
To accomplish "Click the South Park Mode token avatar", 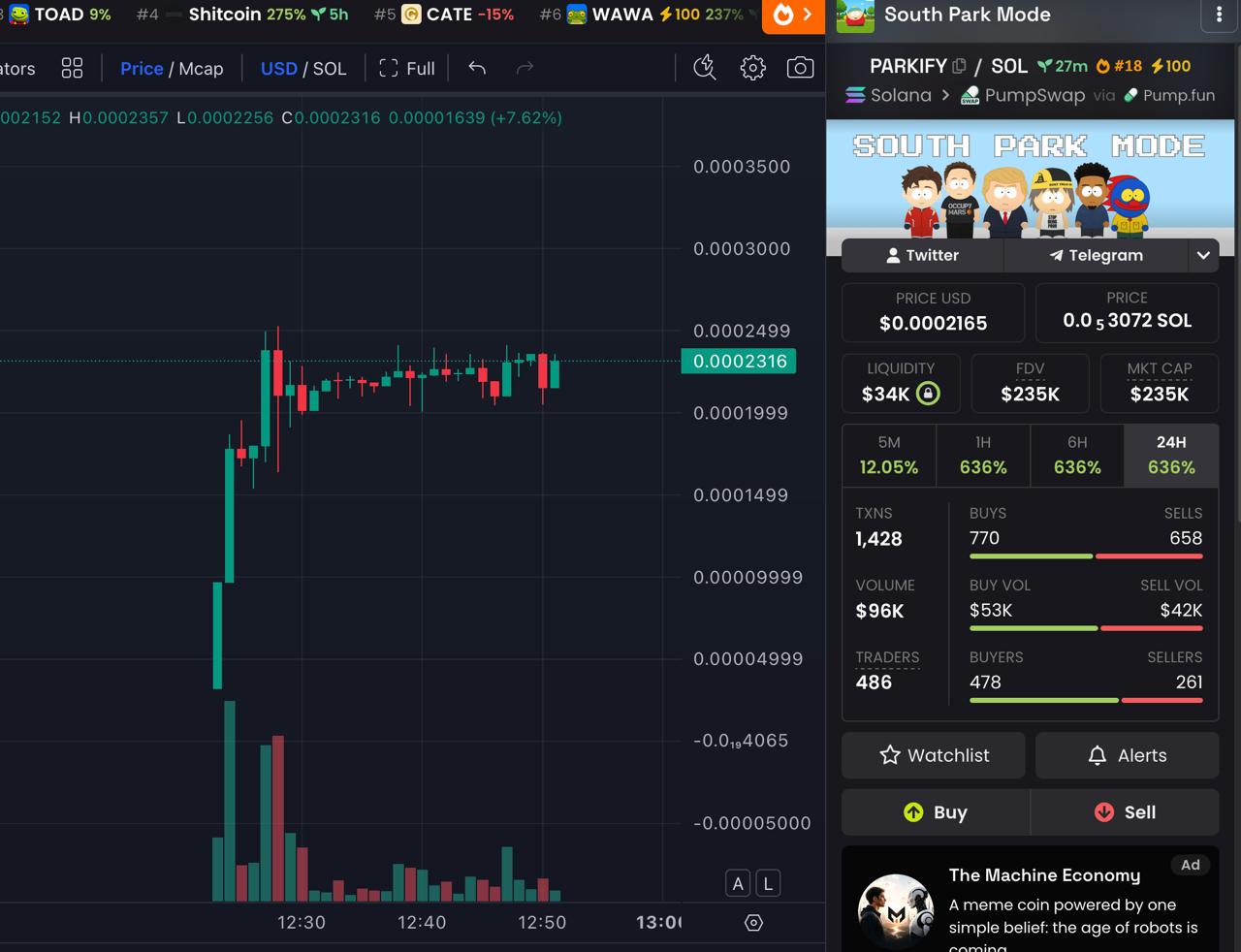I will [x=855, y=16].
